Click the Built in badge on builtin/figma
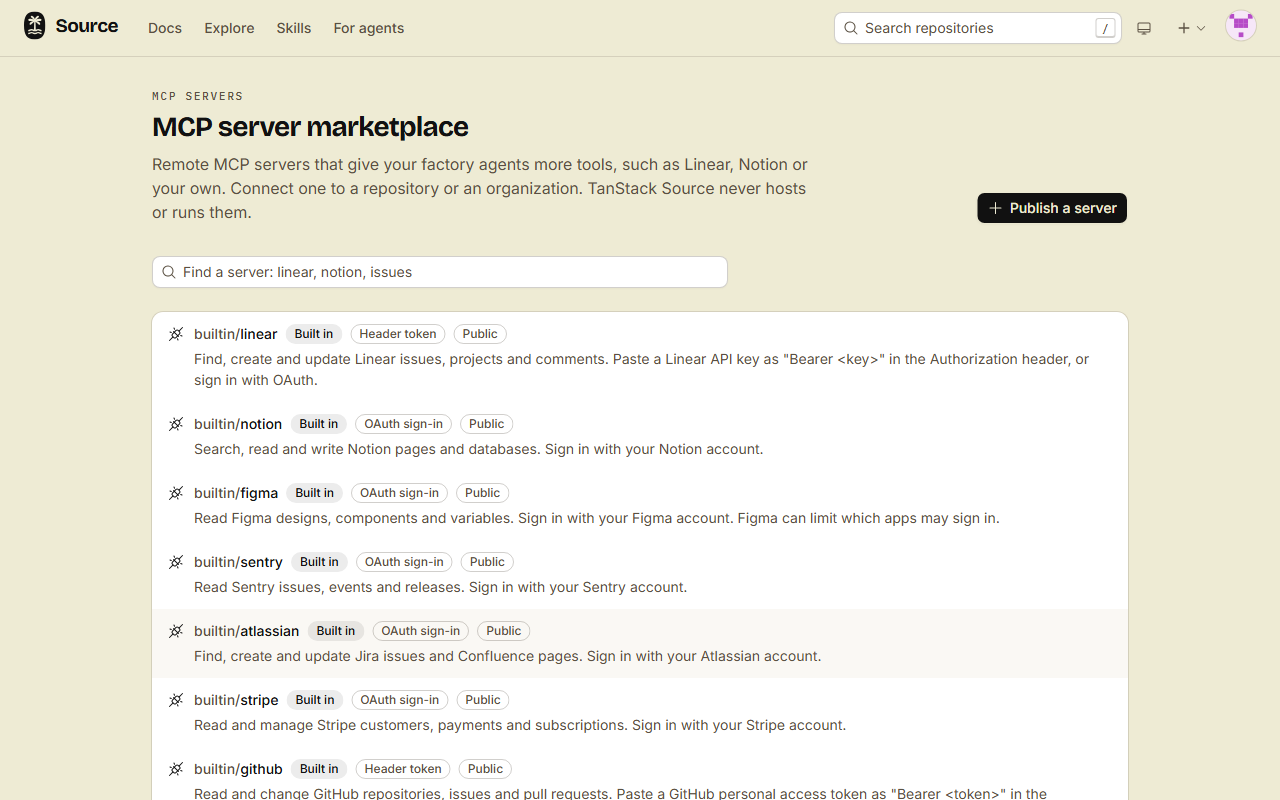 pos(315,493)
